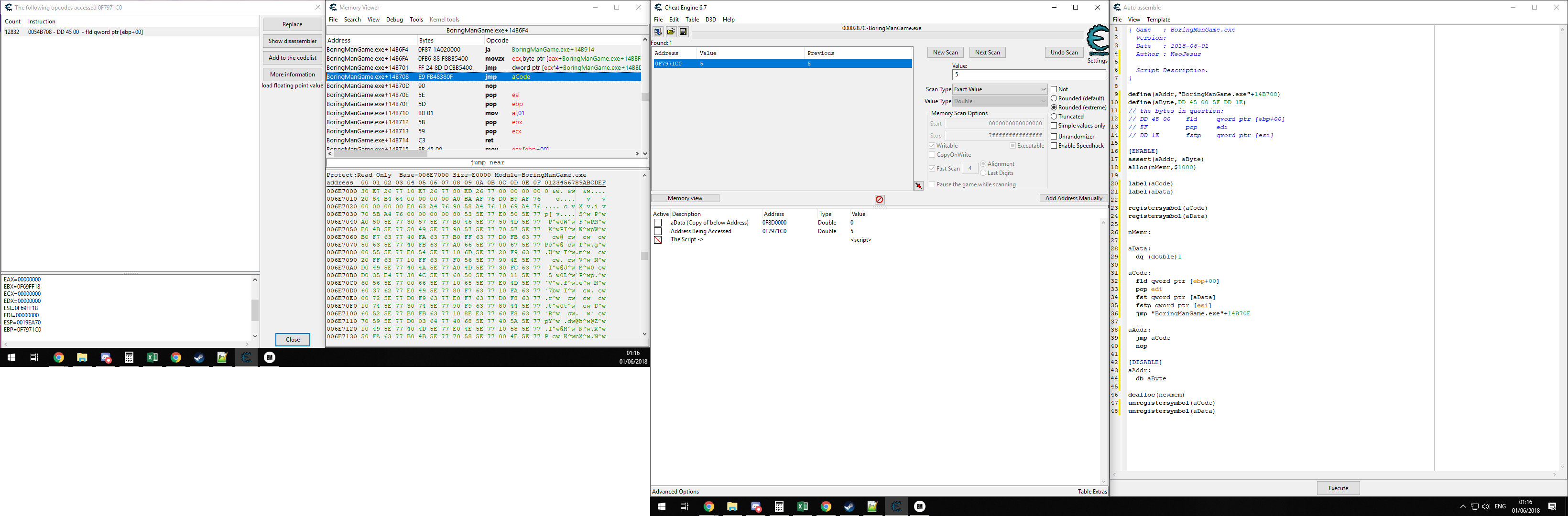1568x516 pixels.
Task: Open Template menu in Auto assemble
Action: click(x=1158, y=20)
